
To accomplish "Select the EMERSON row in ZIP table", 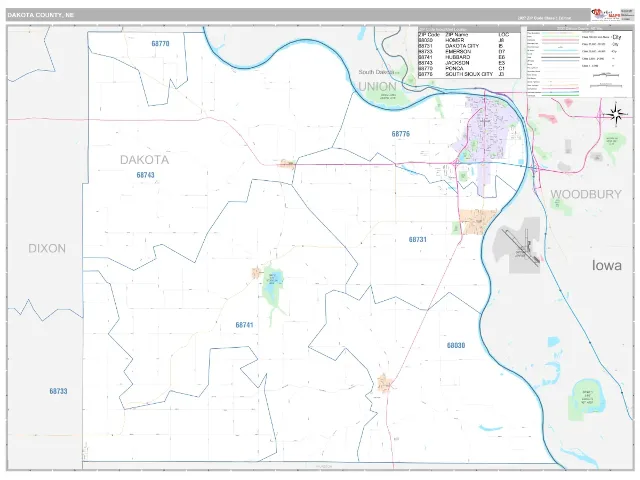I will [469, 52].
